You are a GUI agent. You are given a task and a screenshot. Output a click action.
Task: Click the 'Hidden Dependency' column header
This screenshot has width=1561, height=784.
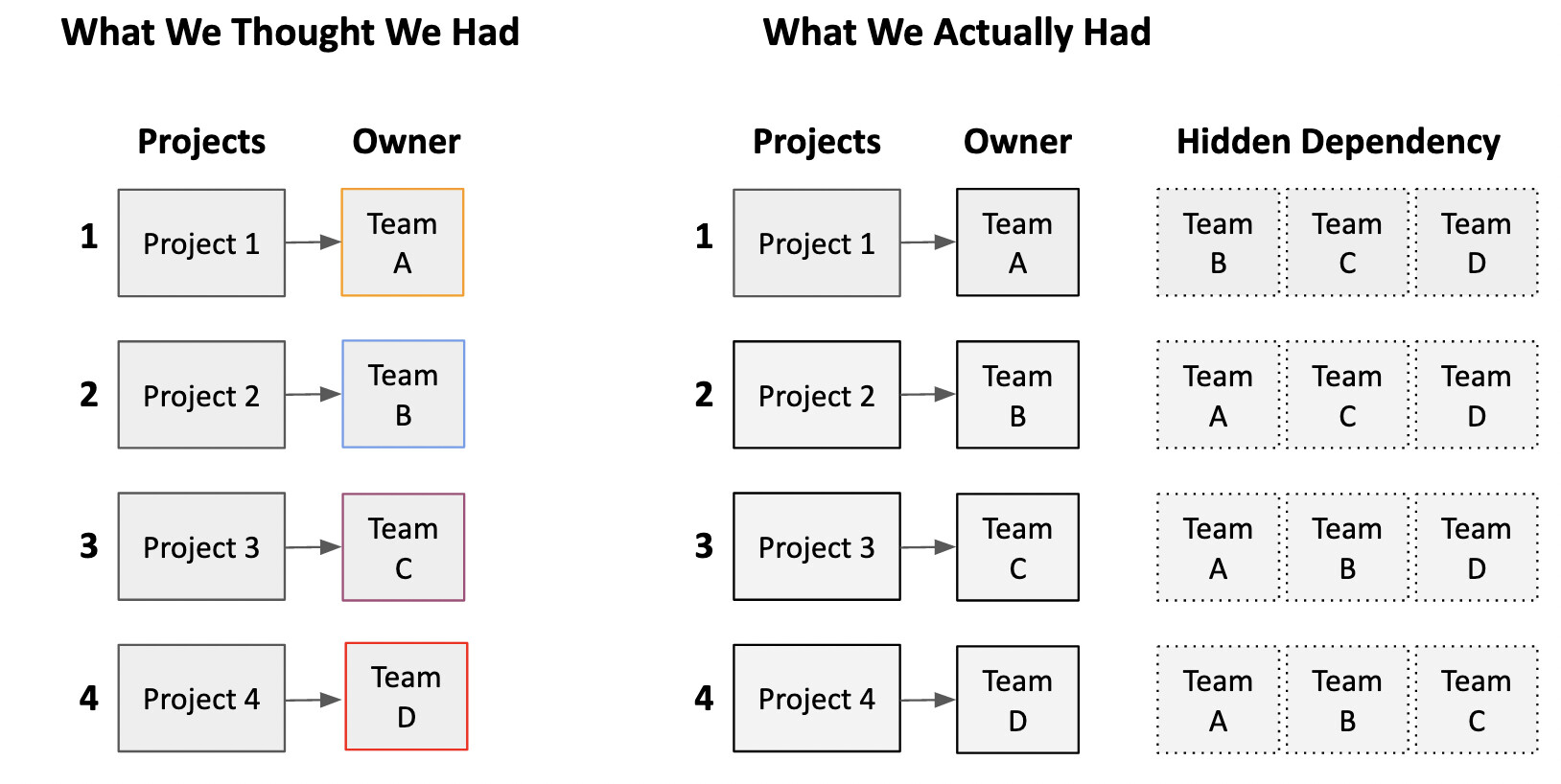(x=1339, y=142)
